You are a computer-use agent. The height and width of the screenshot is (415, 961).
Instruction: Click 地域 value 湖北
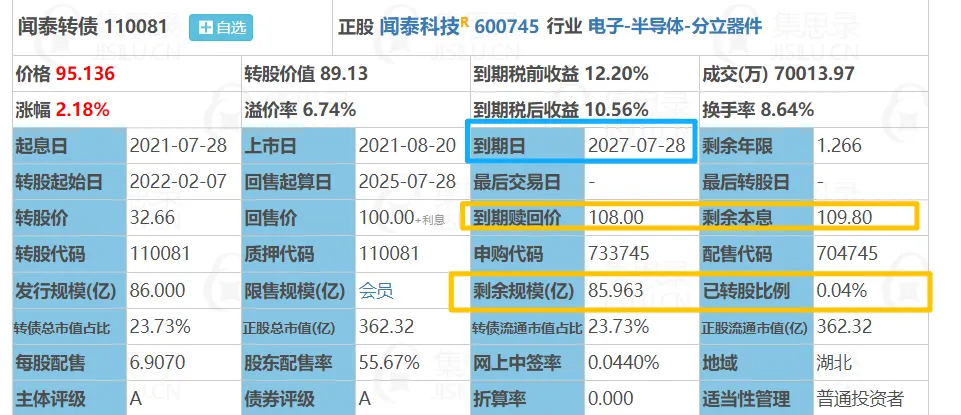(x=834, y=363)
